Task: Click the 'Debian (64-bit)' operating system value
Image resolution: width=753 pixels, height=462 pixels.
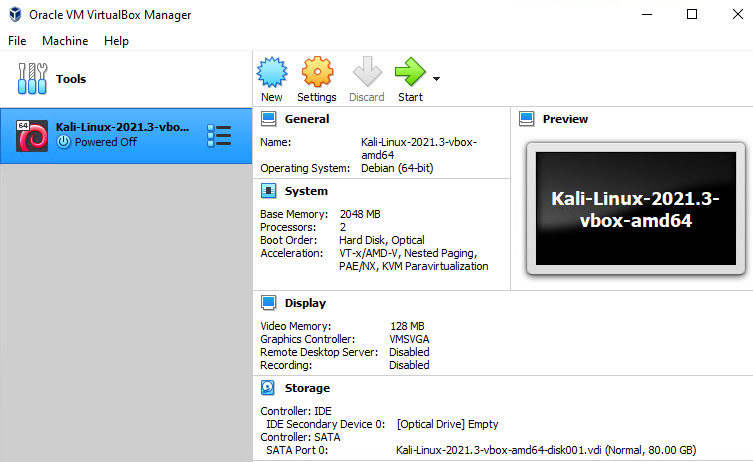Action: tap(397, 168)
